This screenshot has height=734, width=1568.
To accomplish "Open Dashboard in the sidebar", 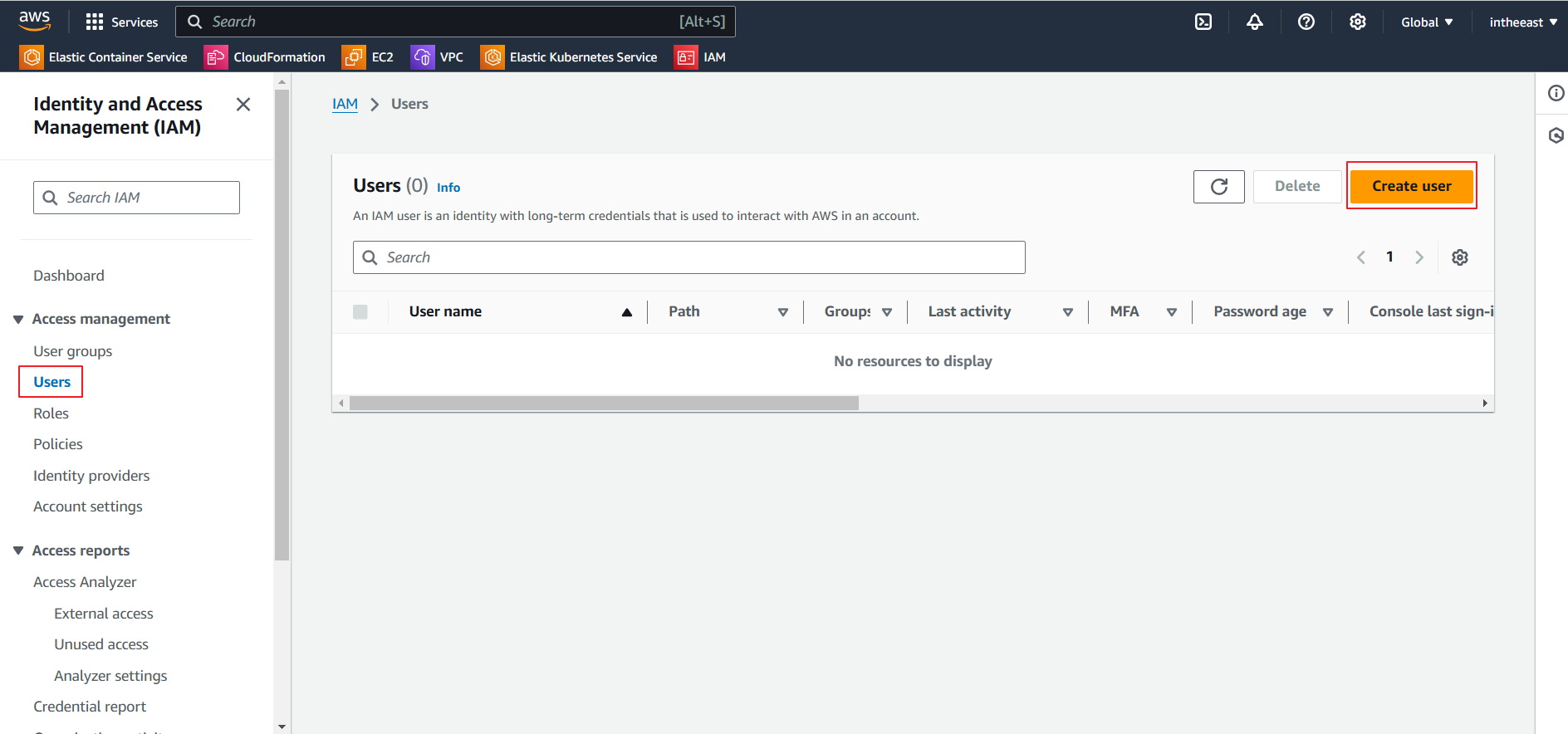I will pyautogui.click(x=69, y=276).
